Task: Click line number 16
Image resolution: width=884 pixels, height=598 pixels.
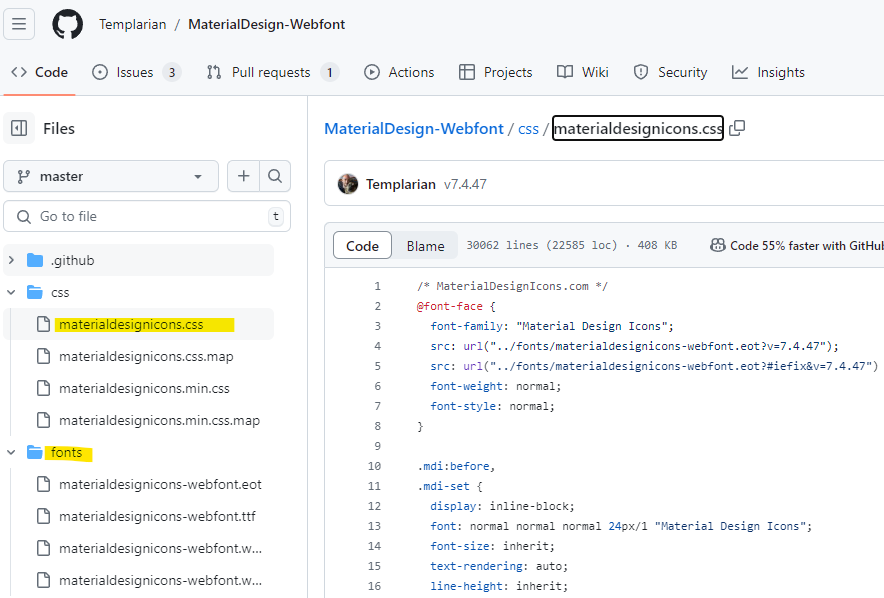Action: tap(374, 586)
